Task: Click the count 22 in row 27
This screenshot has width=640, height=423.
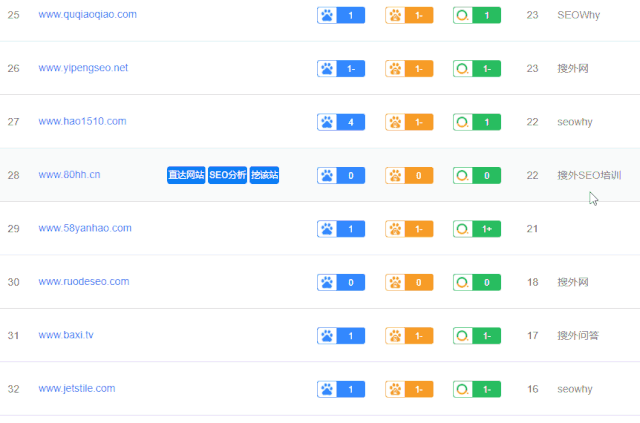Action: (532, 122)
